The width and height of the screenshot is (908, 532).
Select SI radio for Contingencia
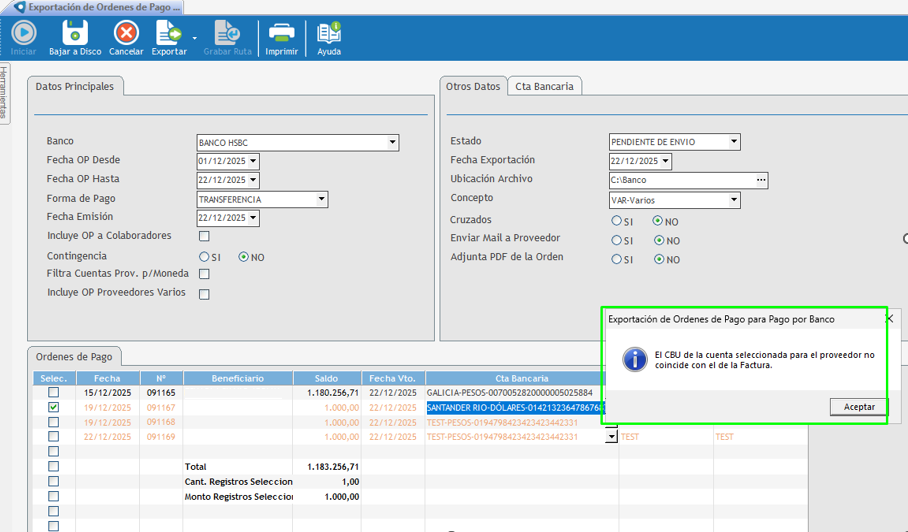coord(205,257)
